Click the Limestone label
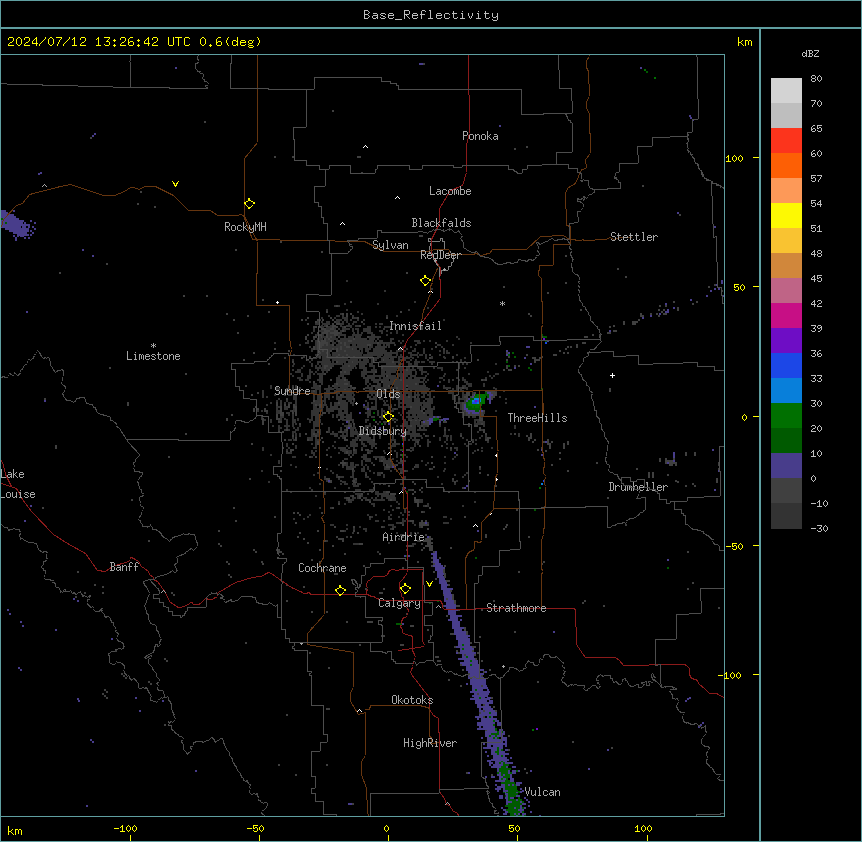Viewport: 862px width, 842px height. coord(153,356)
